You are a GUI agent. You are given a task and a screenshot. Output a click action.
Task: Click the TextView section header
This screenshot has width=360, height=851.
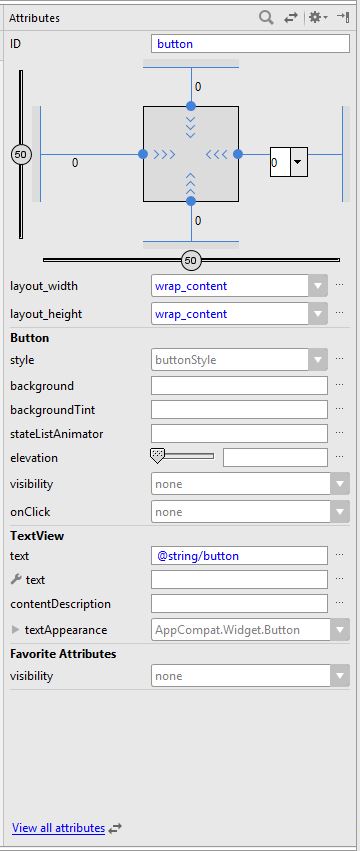pos(37,536)
